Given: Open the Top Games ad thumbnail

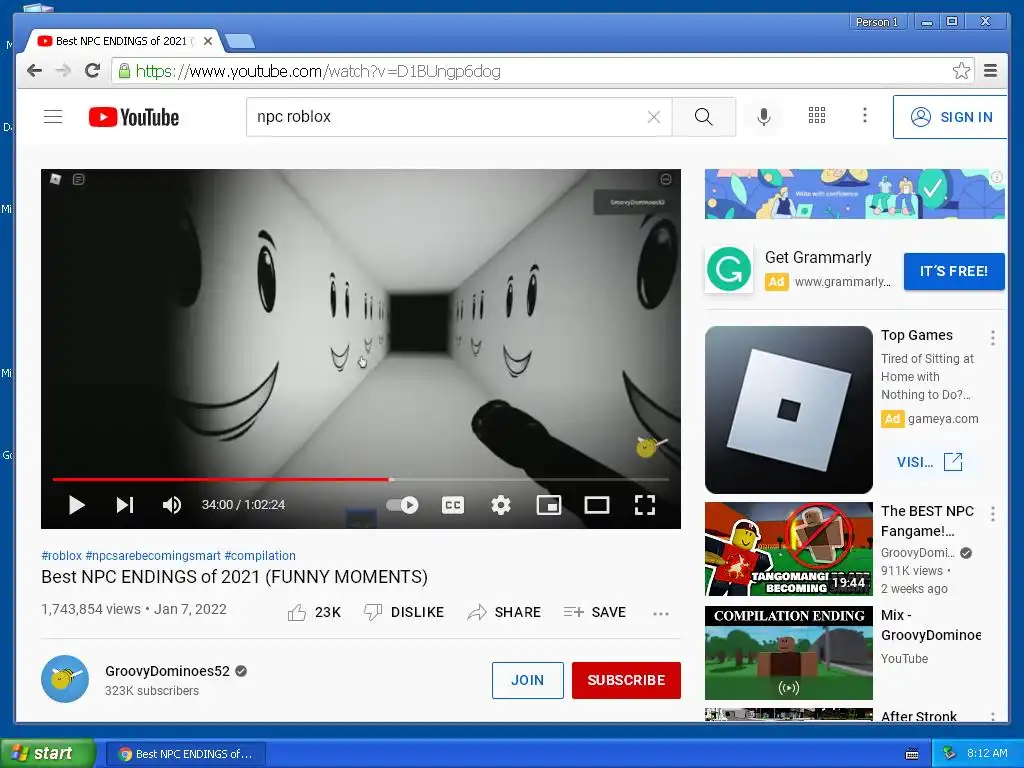Looking at the screenshot, I should pos(789,410).
